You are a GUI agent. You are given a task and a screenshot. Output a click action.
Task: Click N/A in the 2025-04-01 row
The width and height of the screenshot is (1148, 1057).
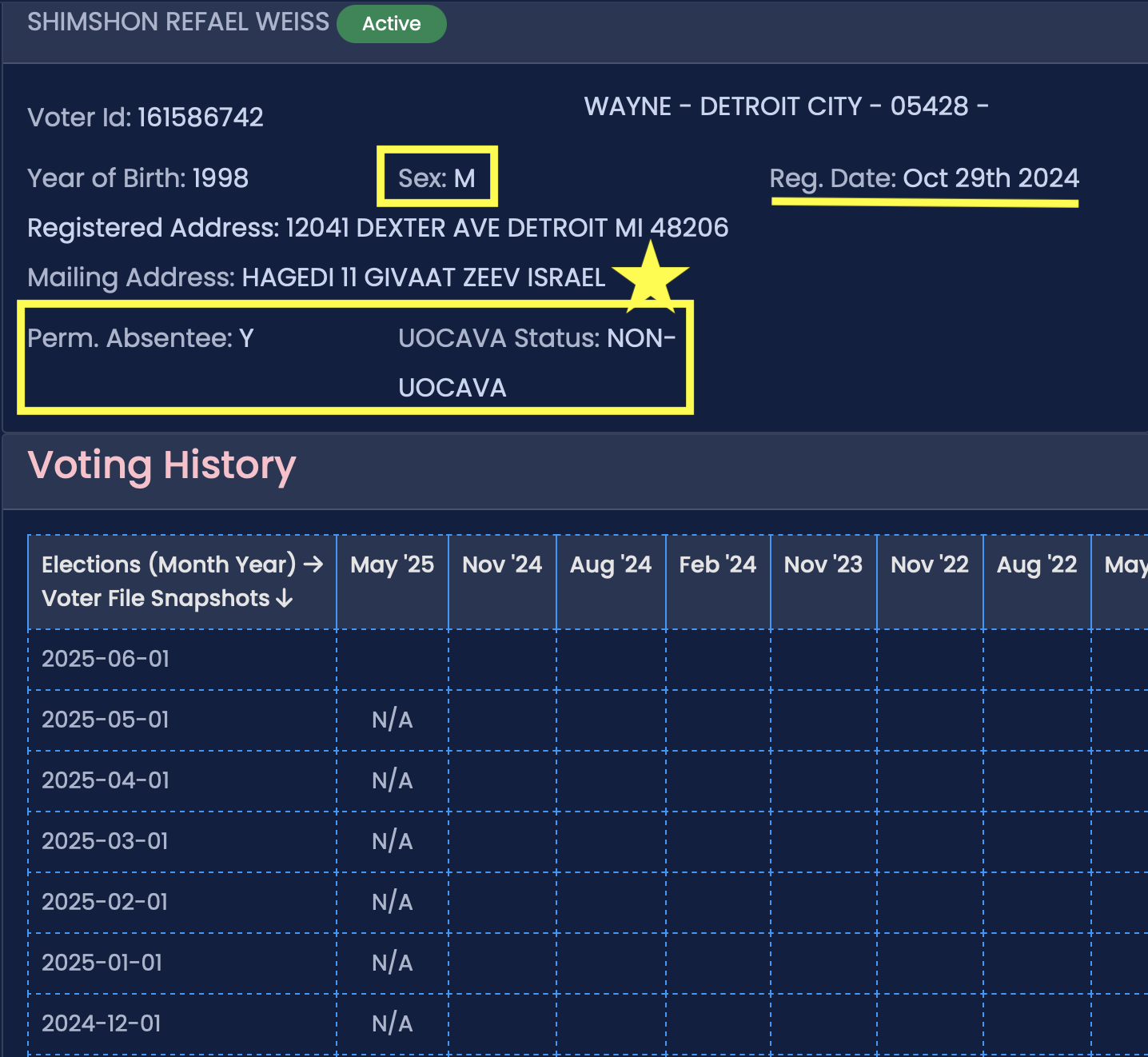(x=393, y=781)
